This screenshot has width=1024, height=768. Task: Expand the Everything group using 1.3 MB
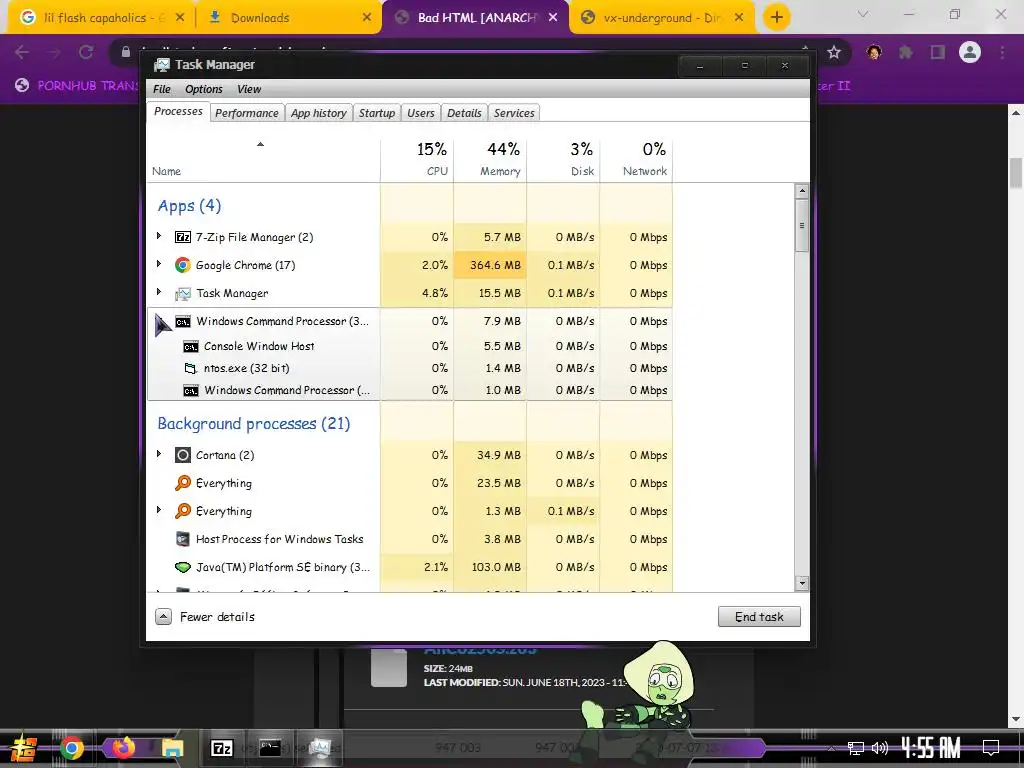point(159,511)
